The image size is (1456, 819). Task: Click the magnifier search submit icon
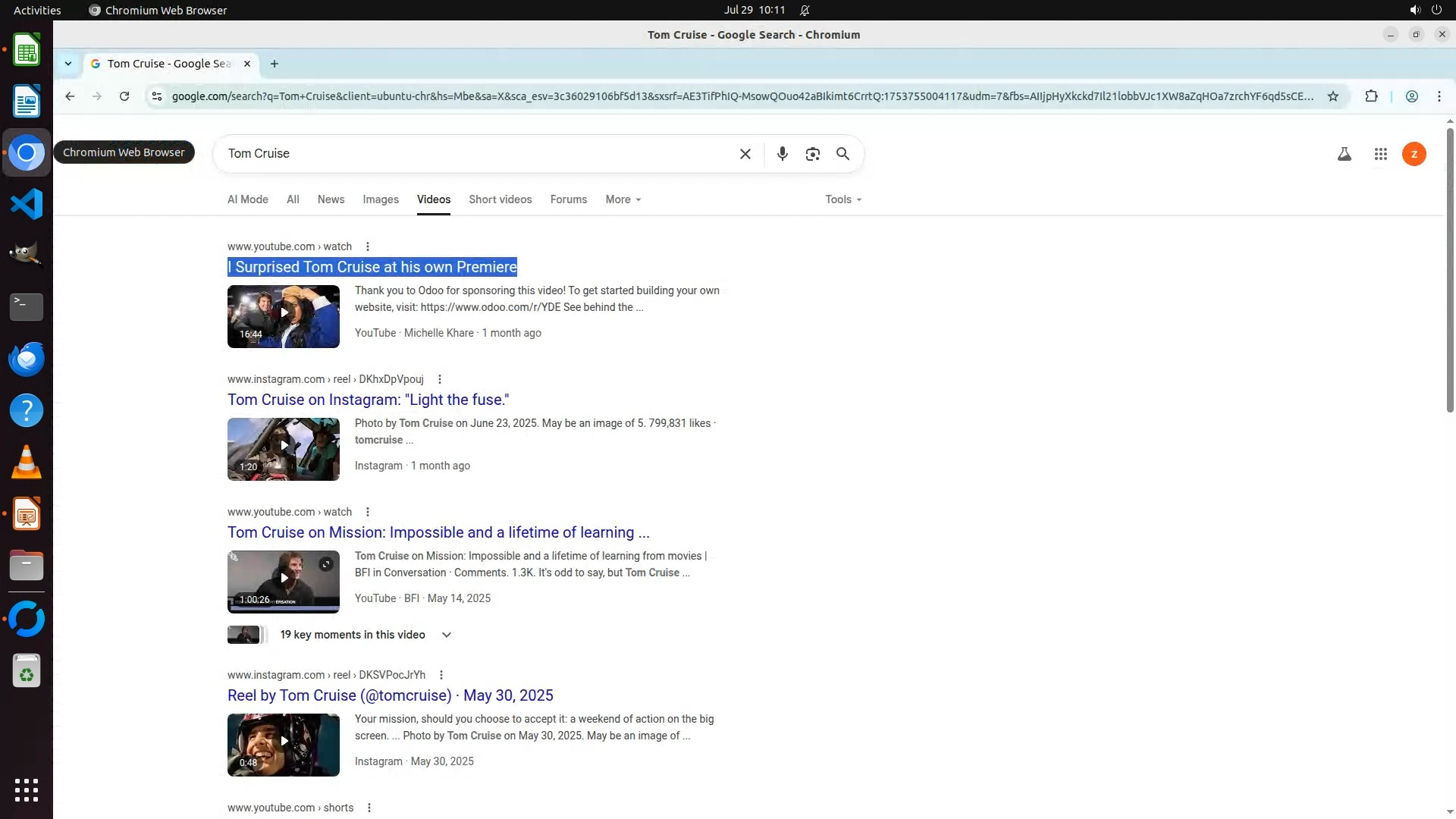point(843,154)
